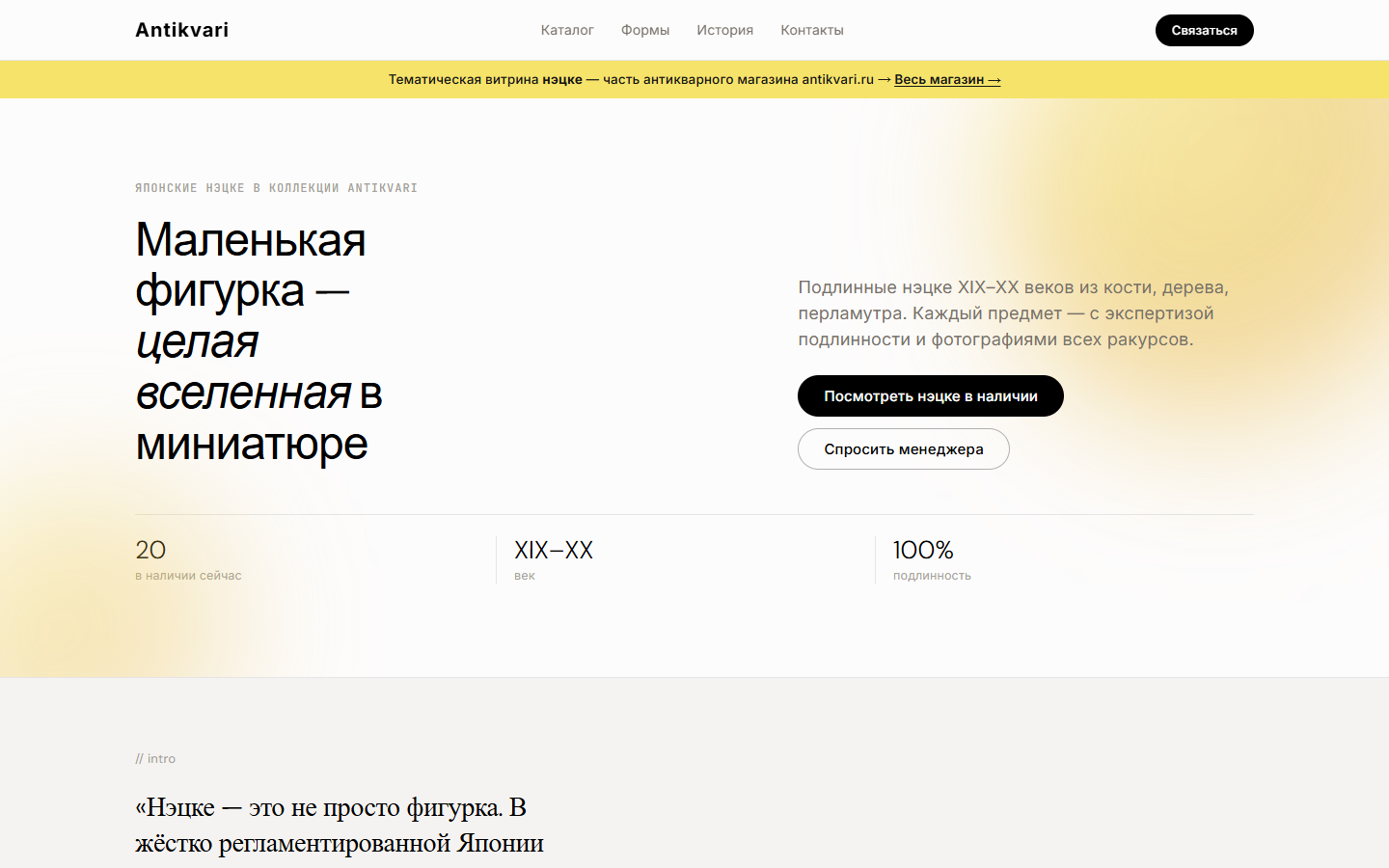Click the // intro label
Viewport: 1389px width, 868px height.
pos(155,758)
